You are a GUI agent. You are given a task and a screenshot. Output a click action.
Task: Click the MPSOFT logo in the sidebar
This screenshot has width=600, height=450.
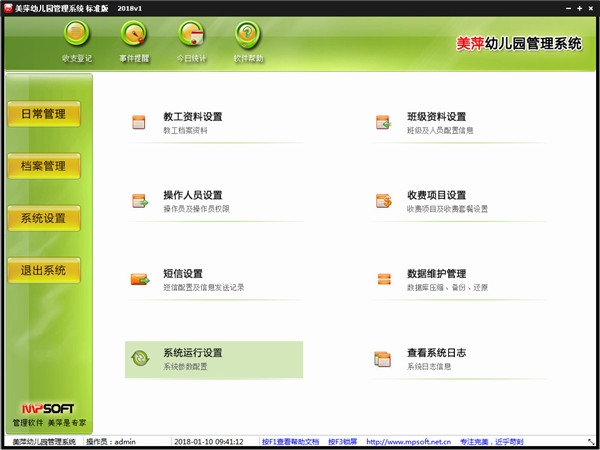[42, 410]
